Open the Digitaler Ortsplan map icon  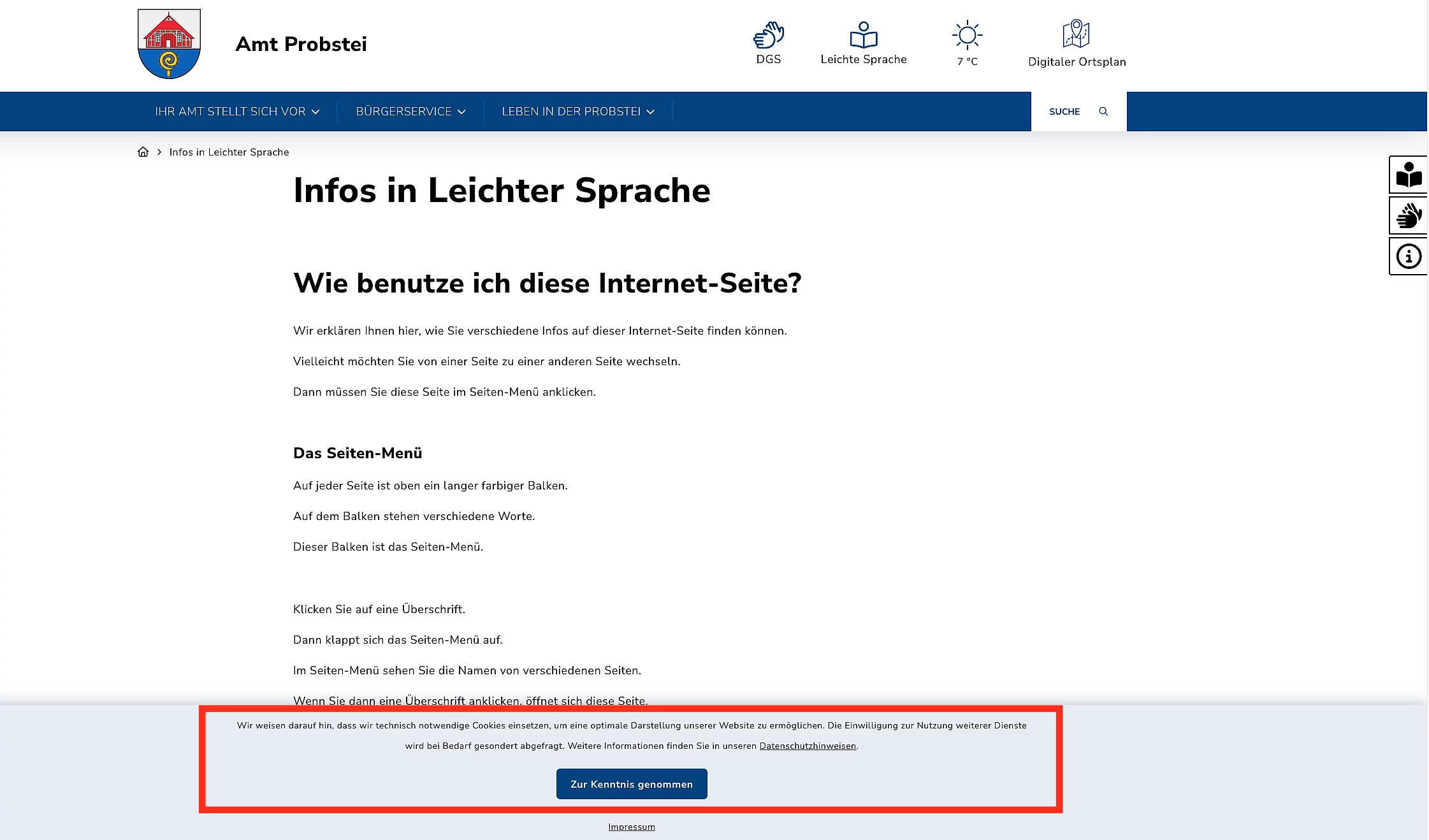tap(1076, 34)
